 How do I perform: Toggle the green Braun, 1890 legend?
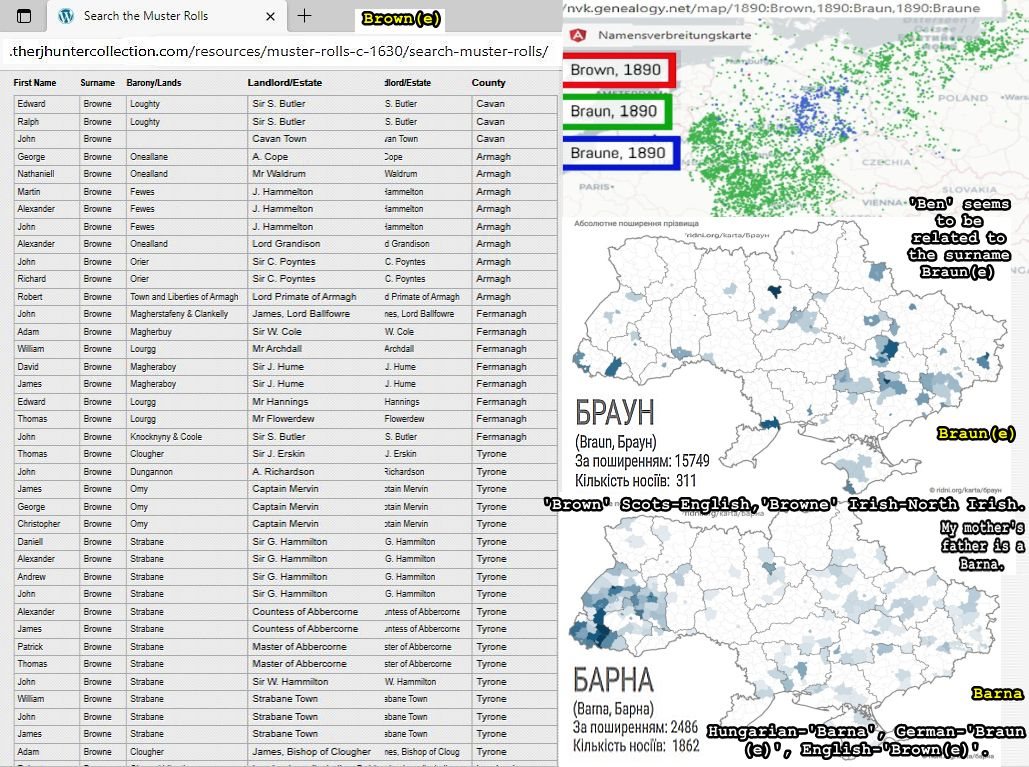616,111
